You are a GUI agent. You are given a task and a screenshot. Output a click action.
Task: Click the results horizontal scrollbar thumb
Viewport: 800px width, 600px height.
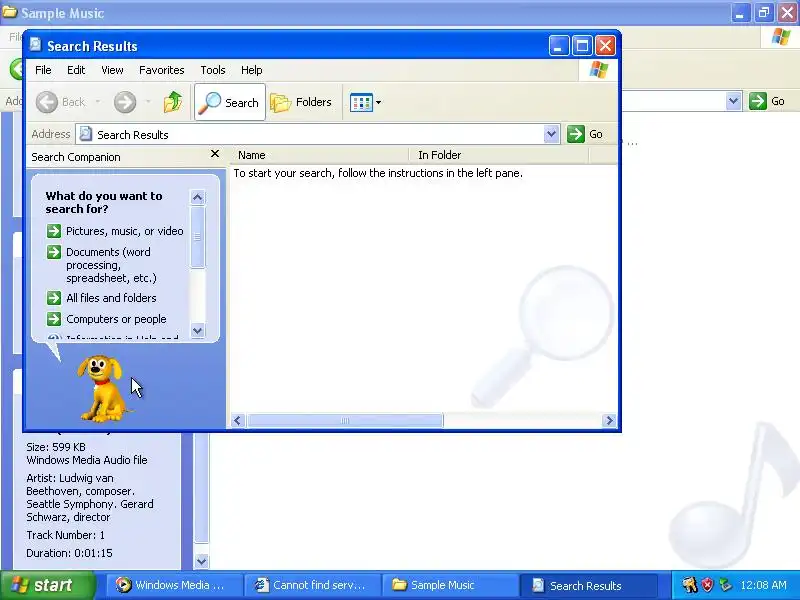pyautogui.click(x=345, y=421)
